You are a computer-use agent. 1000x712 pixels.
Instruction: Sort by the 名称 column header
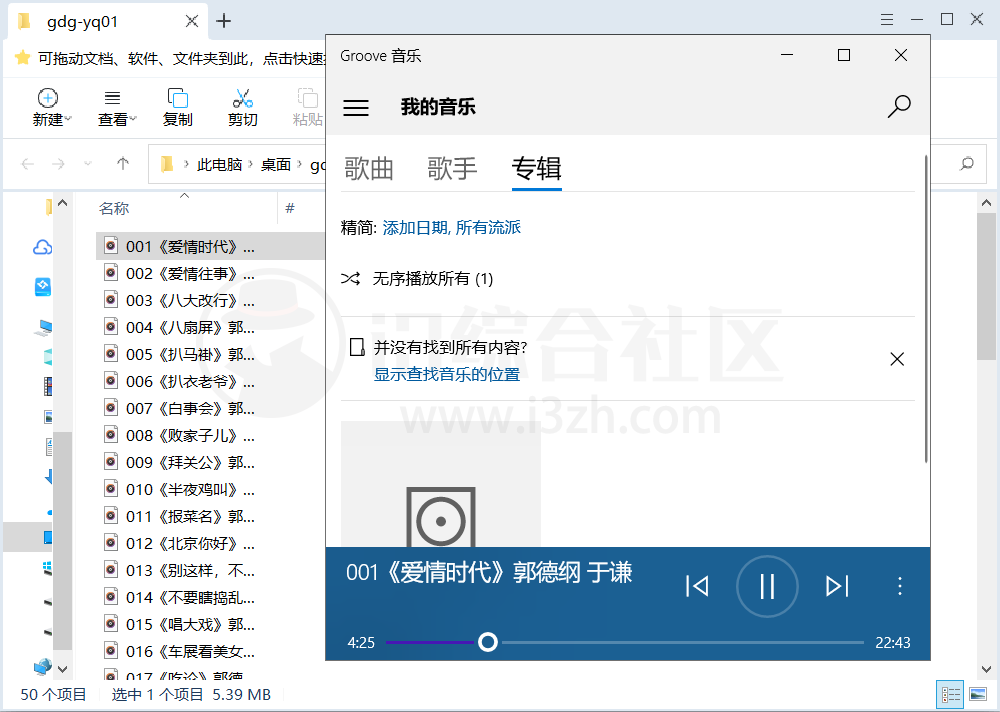[114, 208]
